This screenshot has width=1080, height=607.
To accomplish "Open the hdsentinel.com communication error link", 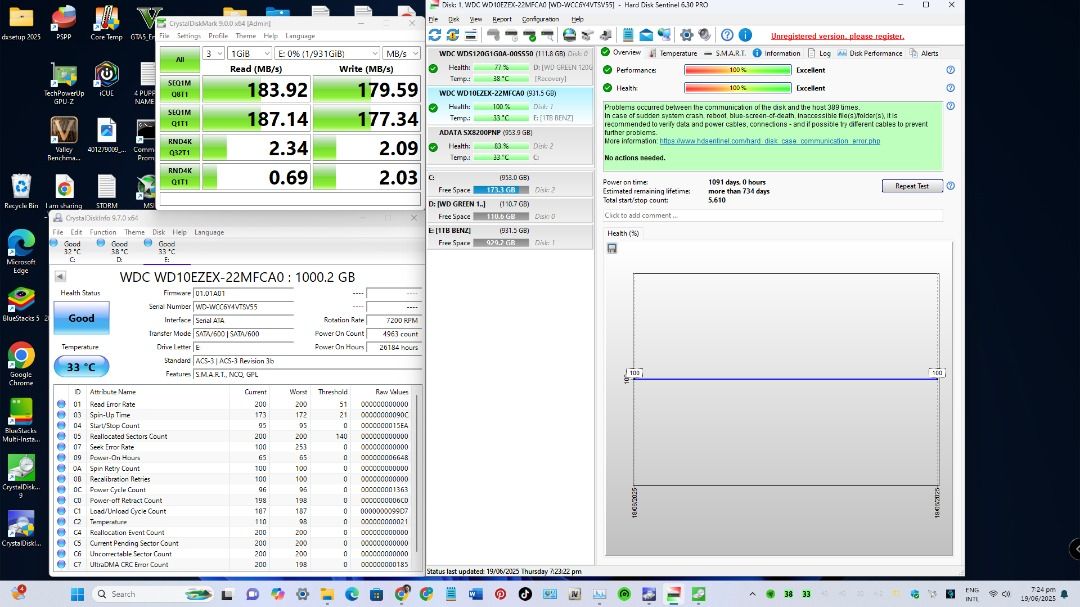I will pos(769,141).
